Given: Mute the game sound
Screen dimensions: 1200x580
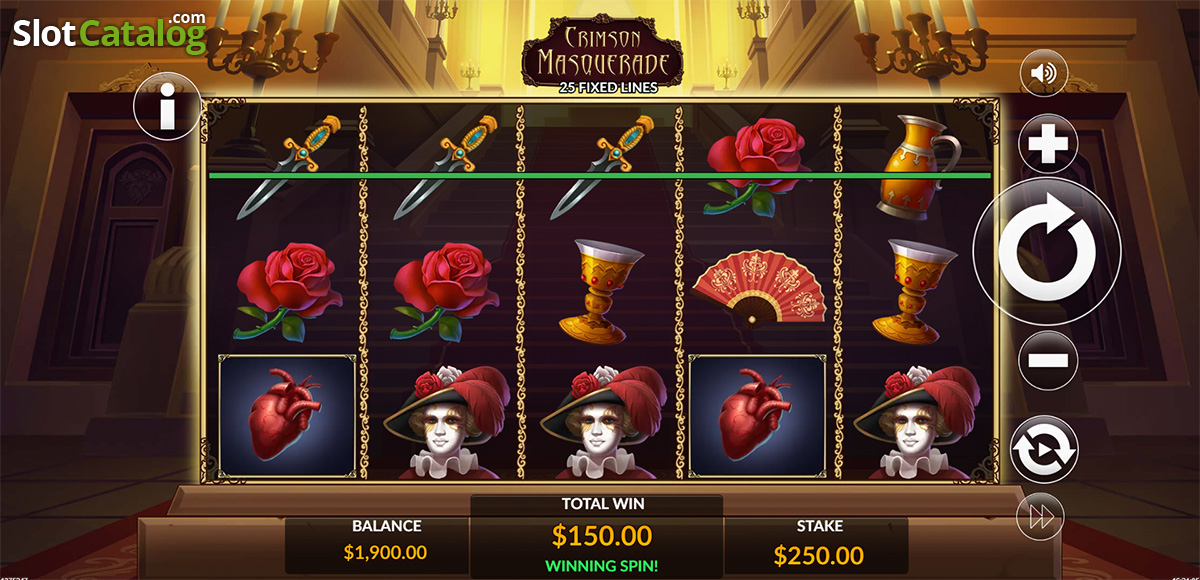Looking at the screenshot, I should pyautogui.click(x=1044, y=73).
